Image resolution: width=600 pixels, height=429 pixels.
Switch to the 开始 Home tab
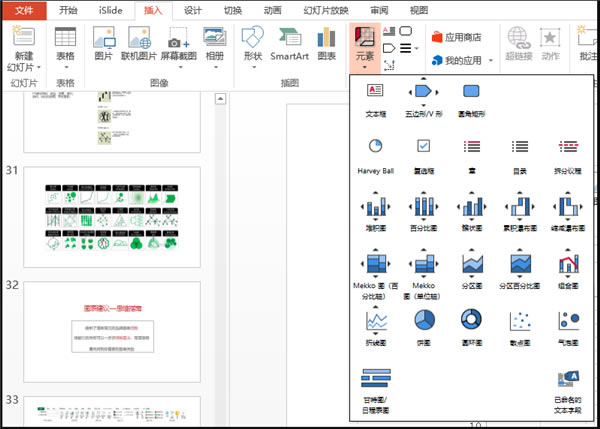point(68,10)
